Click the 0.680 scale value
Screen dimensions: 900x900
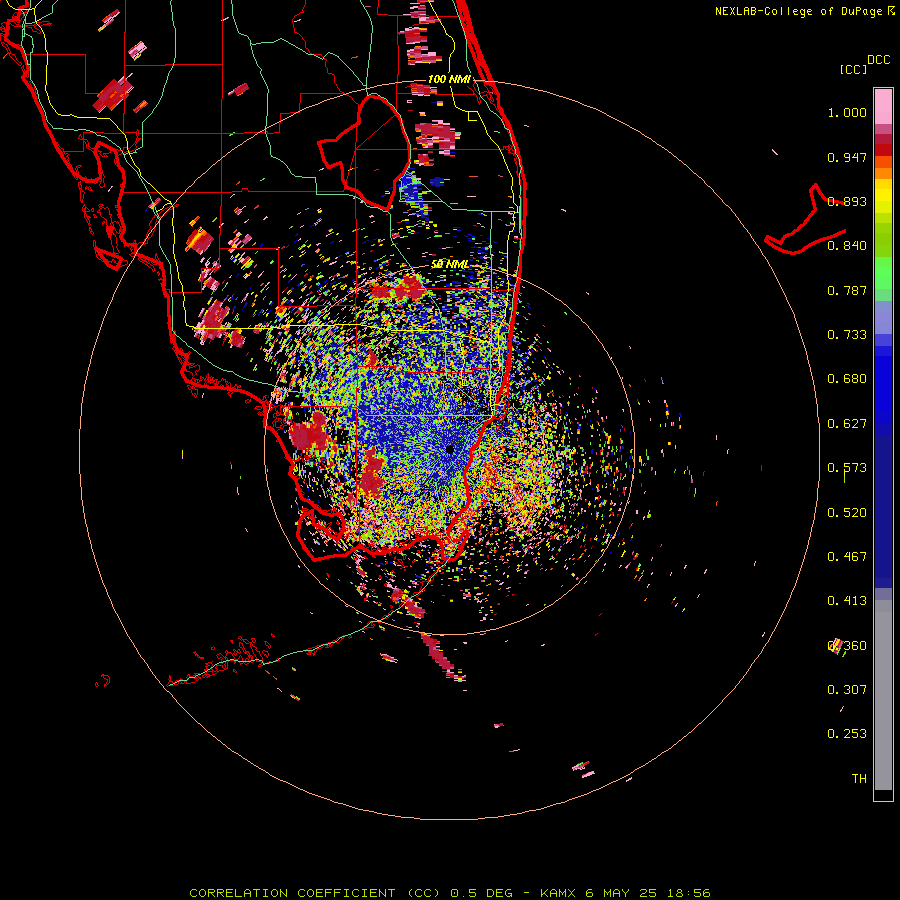click(847, 379)
